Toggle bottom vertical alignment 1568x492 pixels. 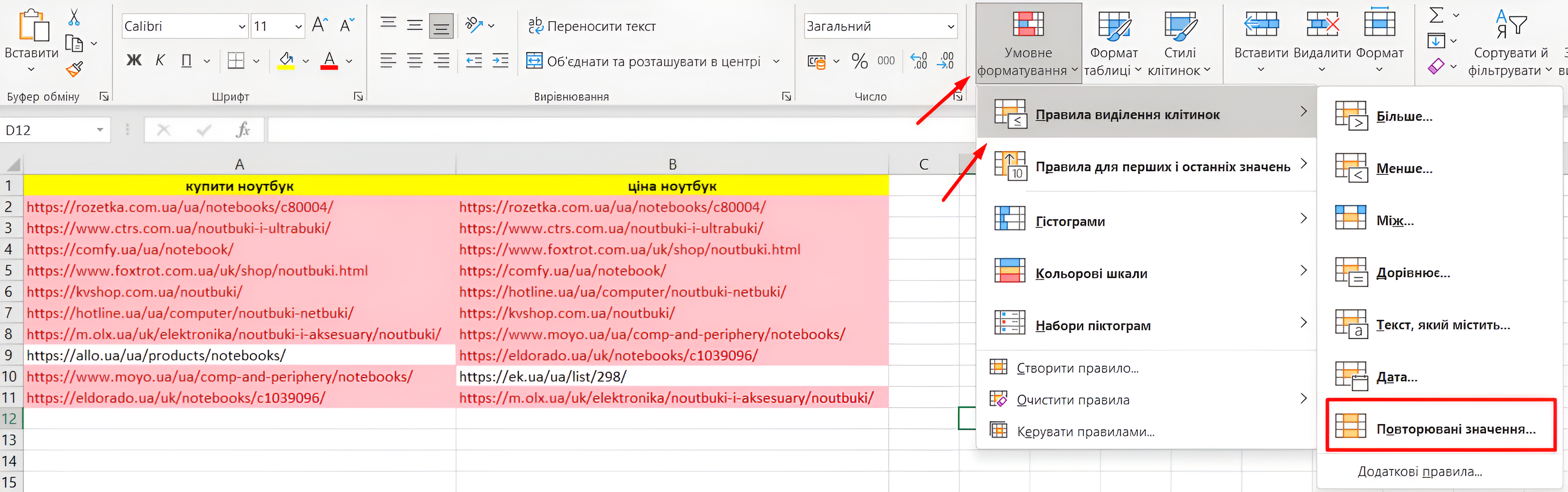click(441, 26)
